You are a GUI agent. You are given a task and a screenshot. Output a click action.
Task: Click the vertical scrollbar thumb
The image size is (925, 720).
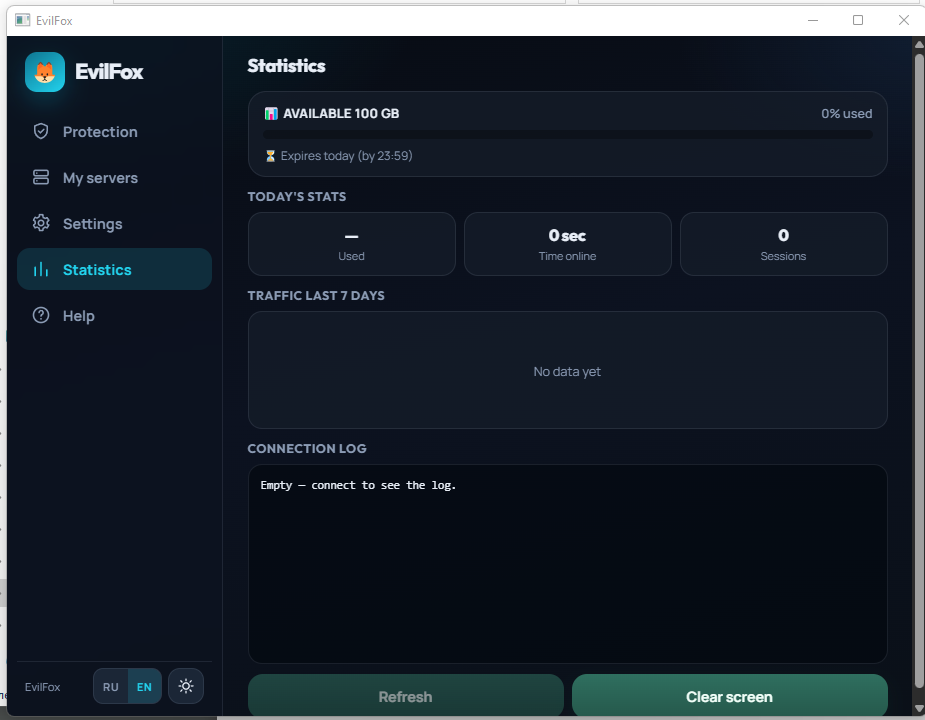coord(919,371)
